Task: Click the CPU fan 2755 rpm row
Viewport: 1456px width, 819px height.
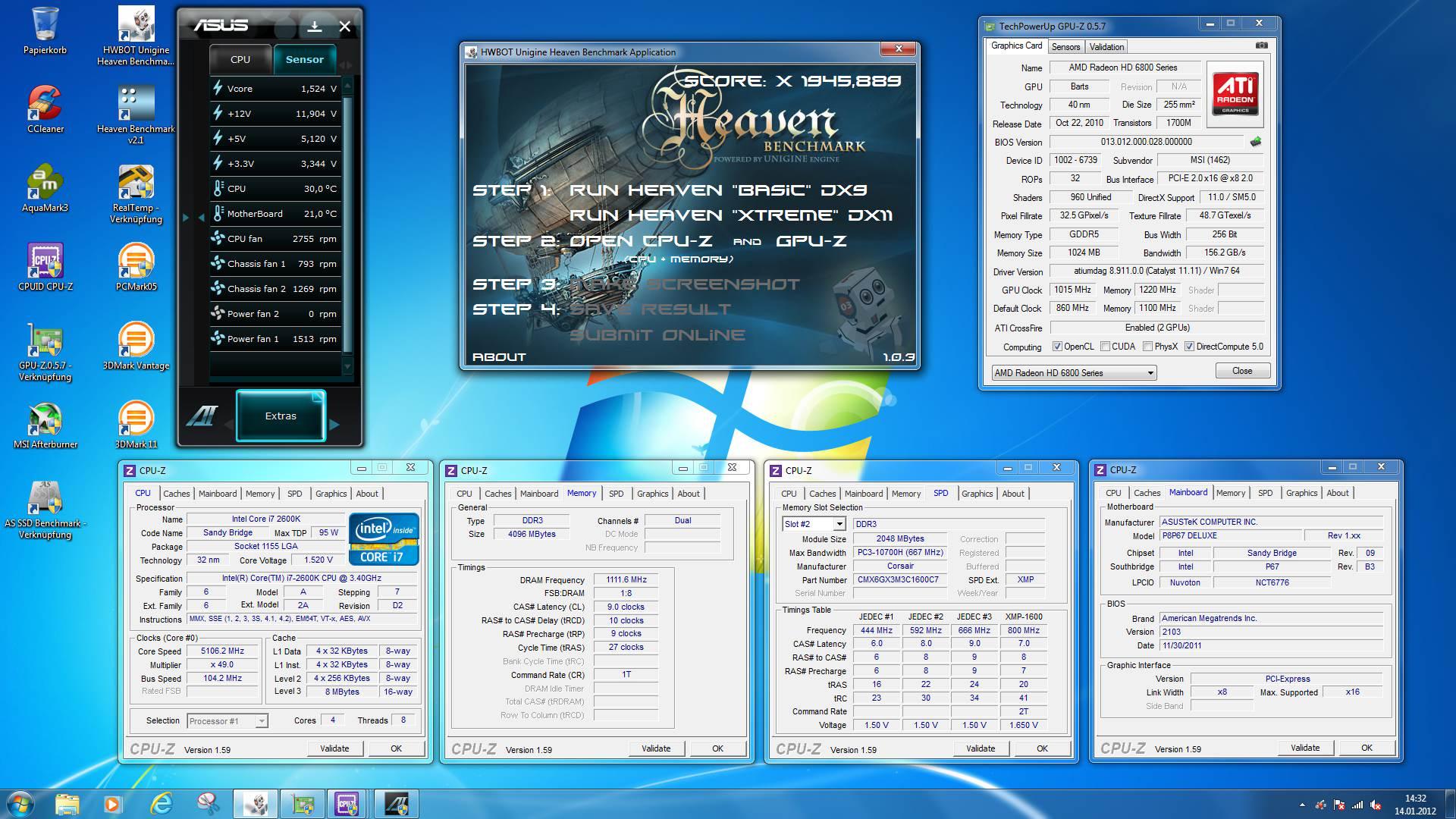Action: 276,239
